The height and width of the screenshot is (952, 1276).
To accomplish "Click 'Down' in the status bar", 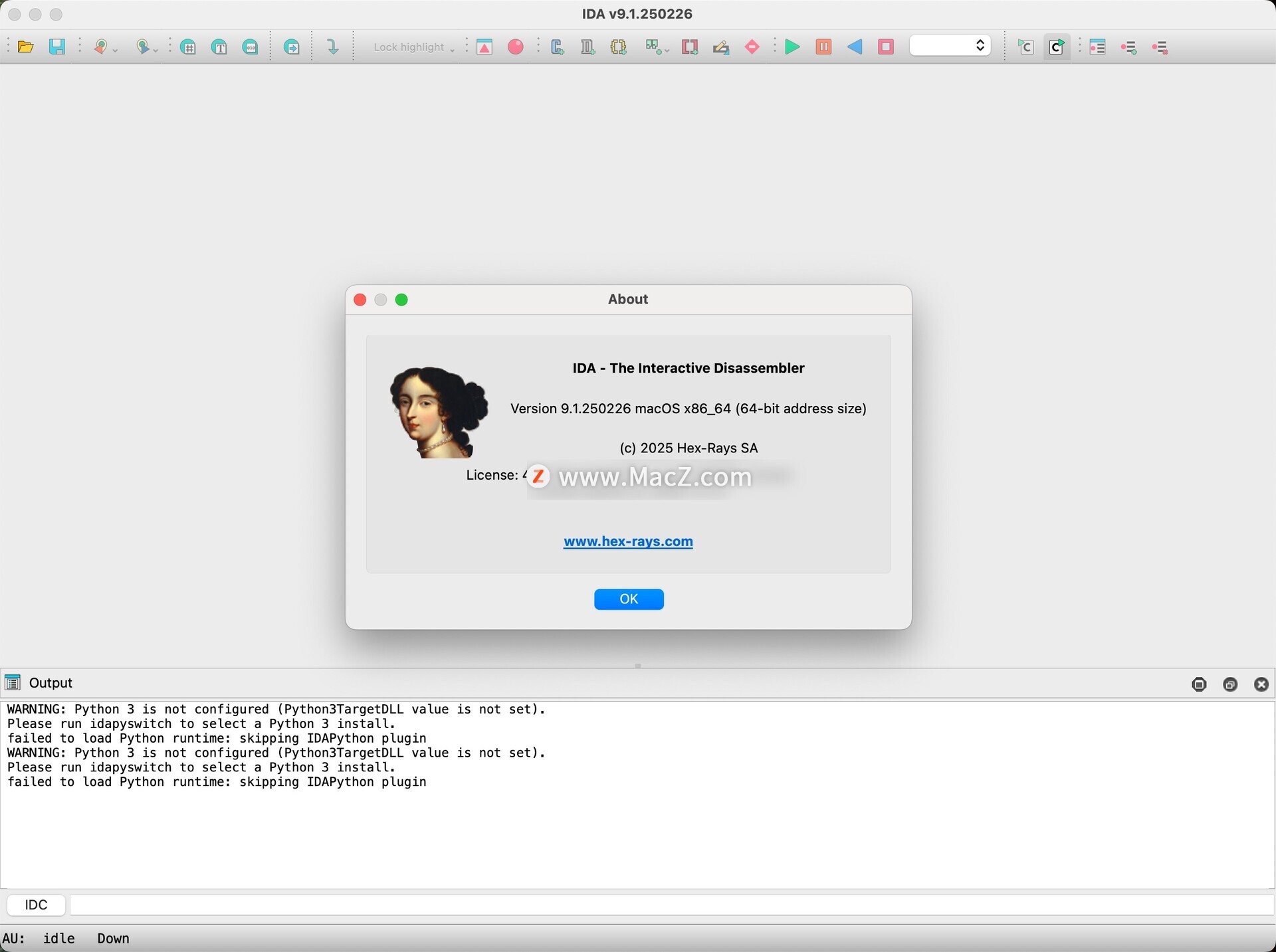I will click(113, 938).
